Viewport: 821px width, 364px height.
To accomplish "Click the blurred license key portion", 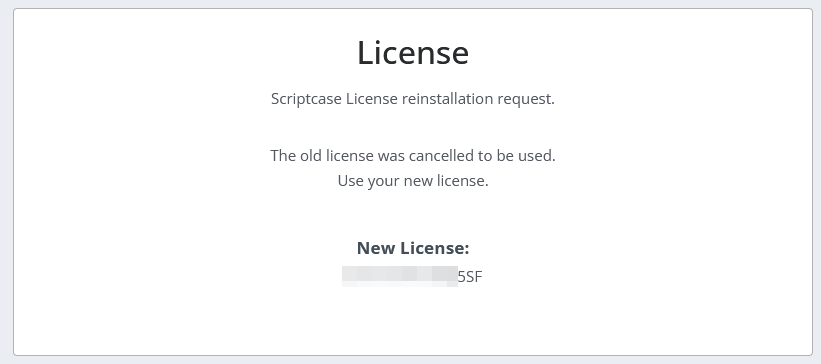I will pyautogui.click(x=400, y=277).
